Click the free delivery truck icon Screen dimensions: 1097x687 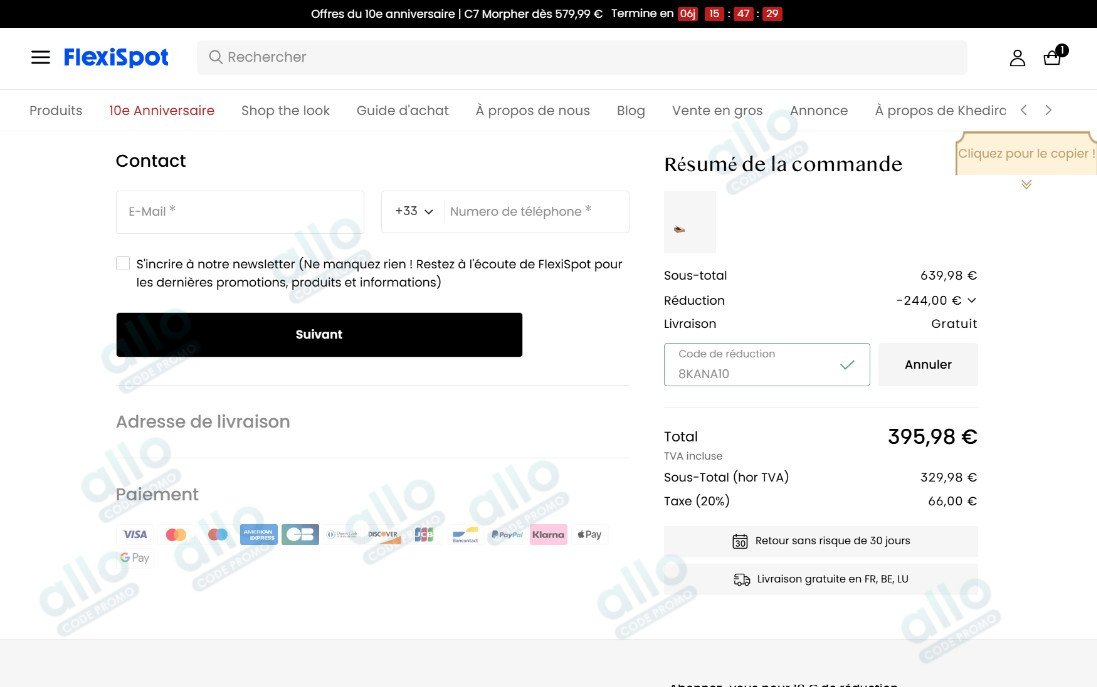tap(742, 579)
